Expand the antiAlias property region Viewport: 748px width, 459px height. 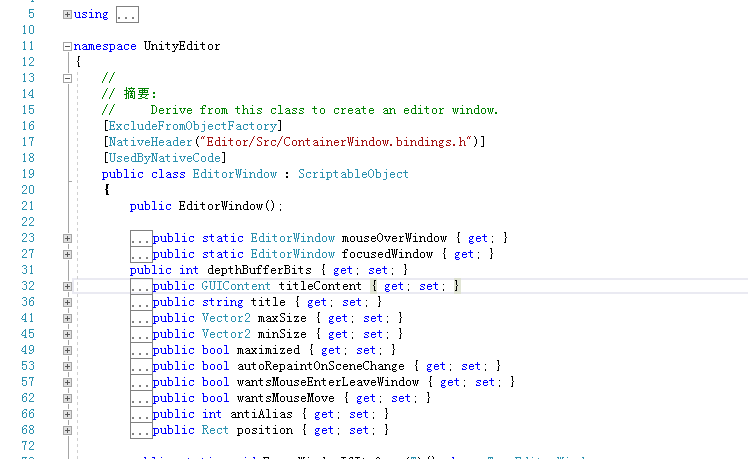pos(67,414)
